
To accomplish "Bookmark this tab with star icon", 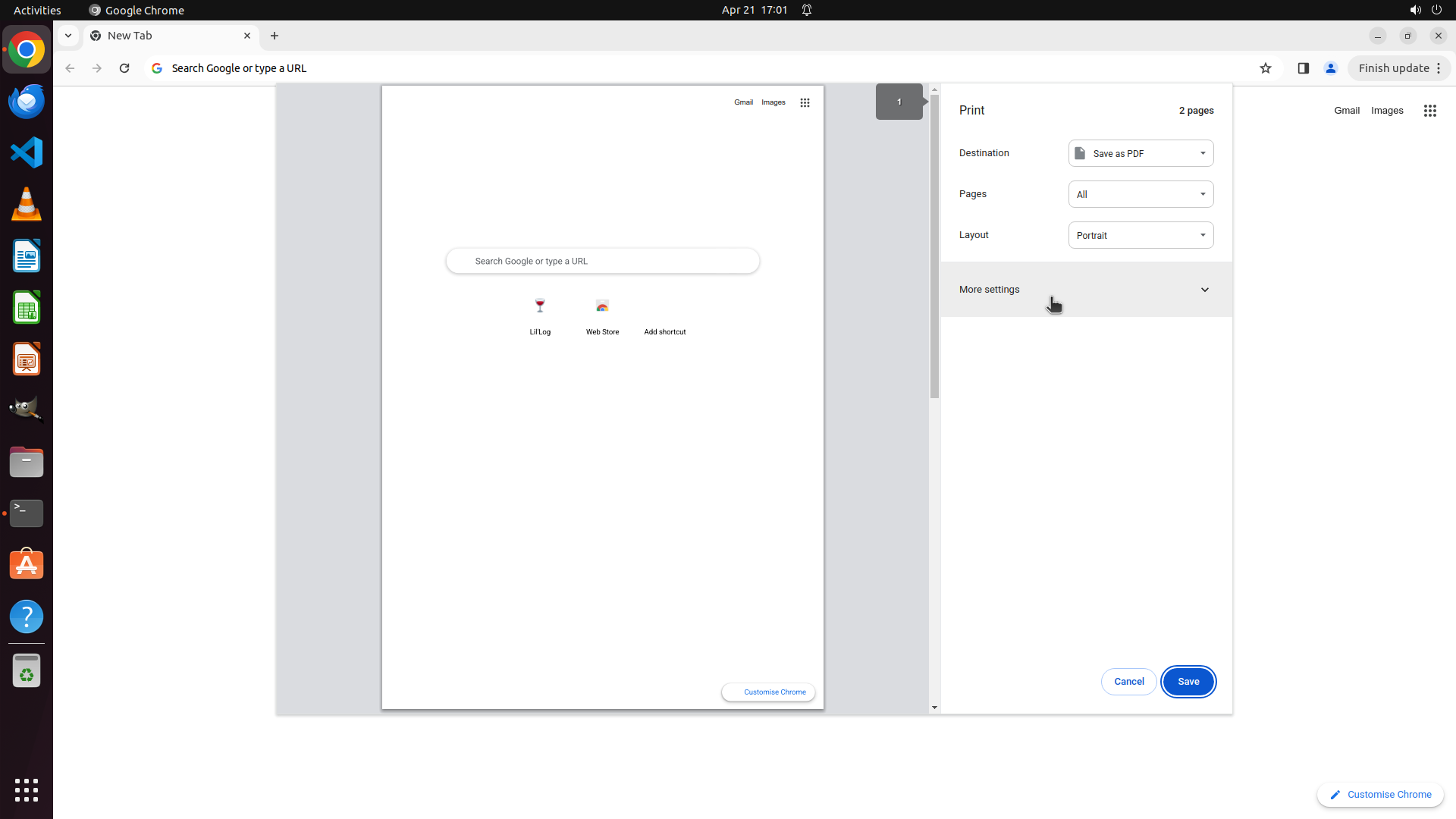I will pyautogui.click(x=1265, y=68).
